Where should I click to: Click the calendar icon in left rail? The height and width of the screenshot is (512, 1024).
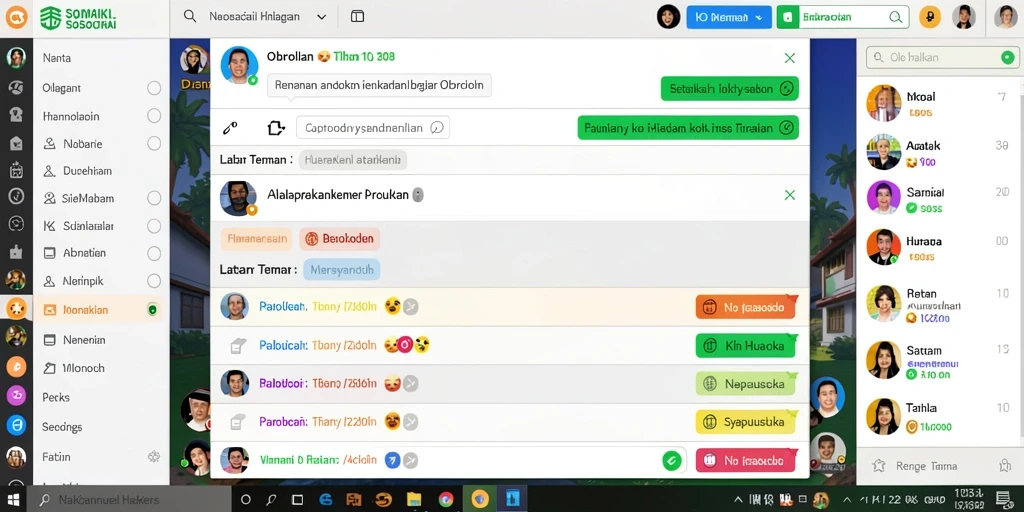(x=16, y=170)
